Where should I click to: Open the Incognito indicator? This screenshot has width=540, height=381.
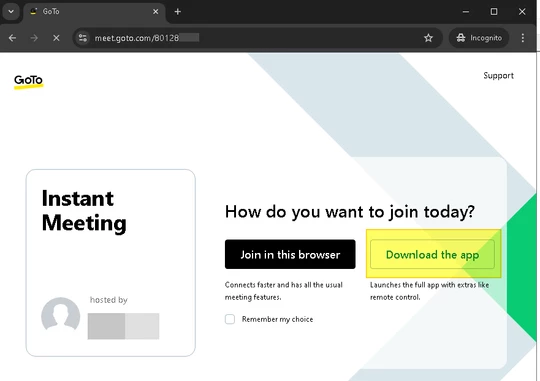[479, 38]
